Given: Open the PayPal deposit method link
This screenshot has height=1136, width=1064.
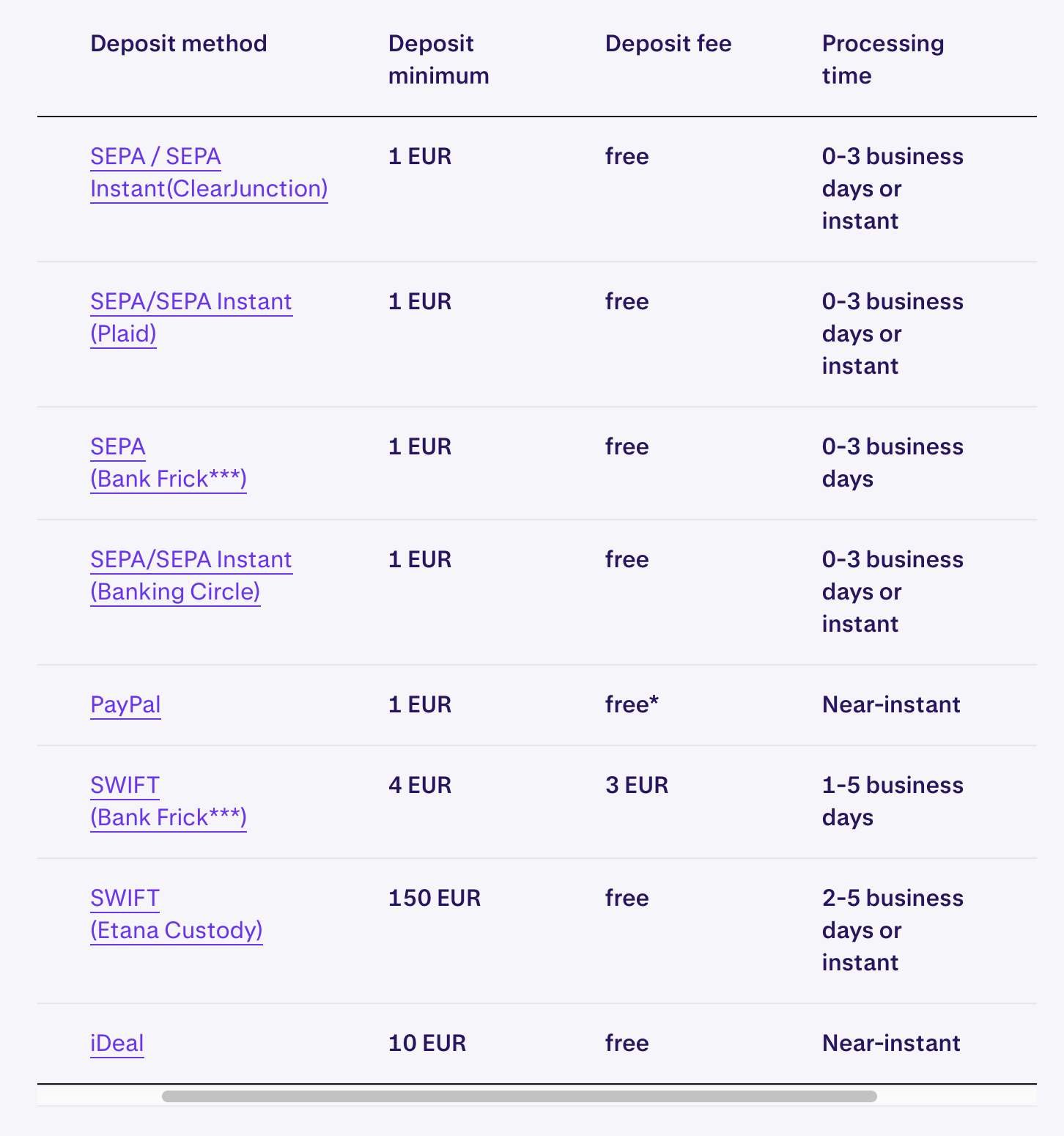Looking at the screenshot, I should tap(125, 705).
